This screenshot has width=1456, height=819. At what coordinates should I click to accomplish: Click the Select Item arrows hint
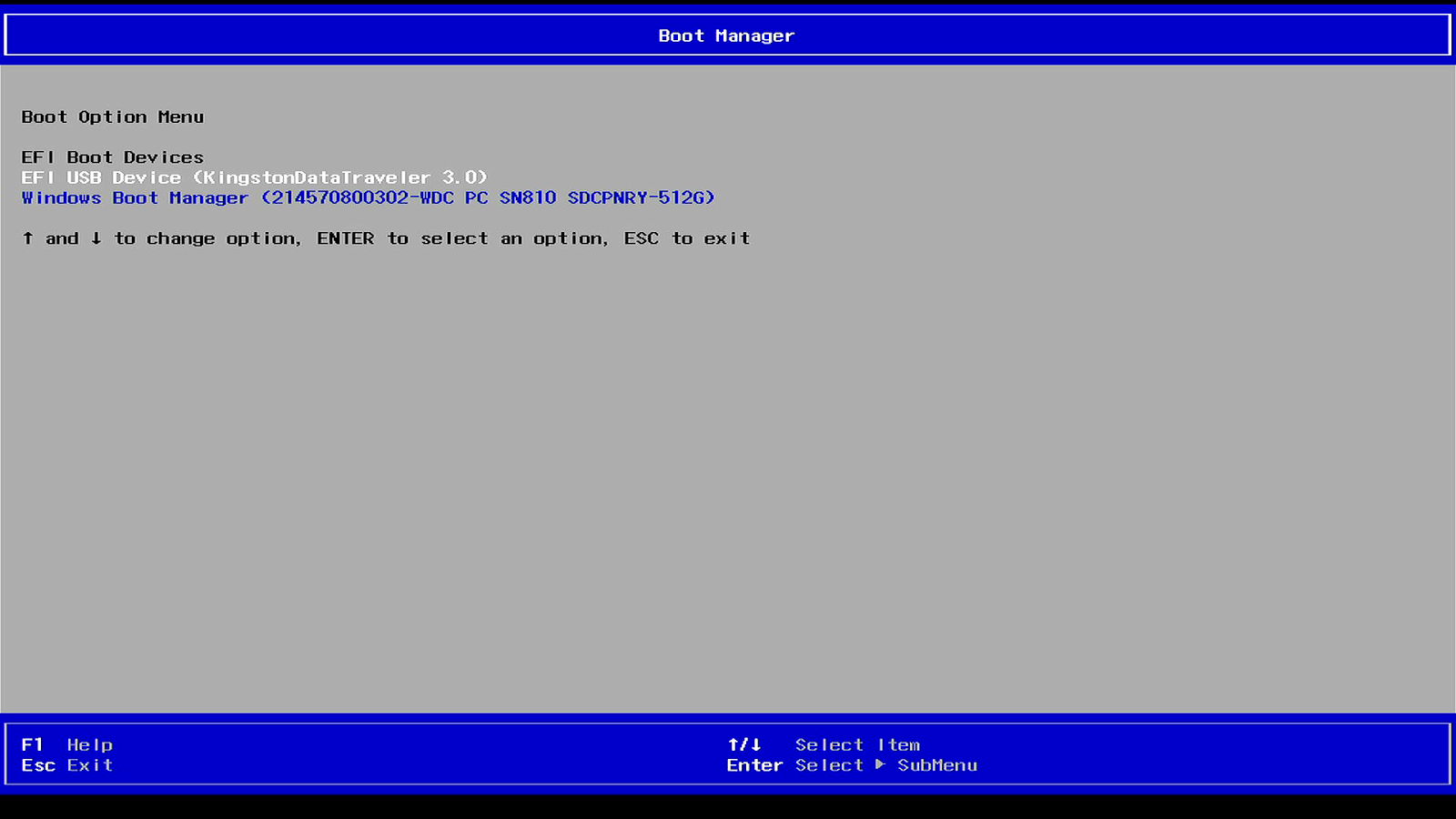pyautogui.click(x=824, y=745)
